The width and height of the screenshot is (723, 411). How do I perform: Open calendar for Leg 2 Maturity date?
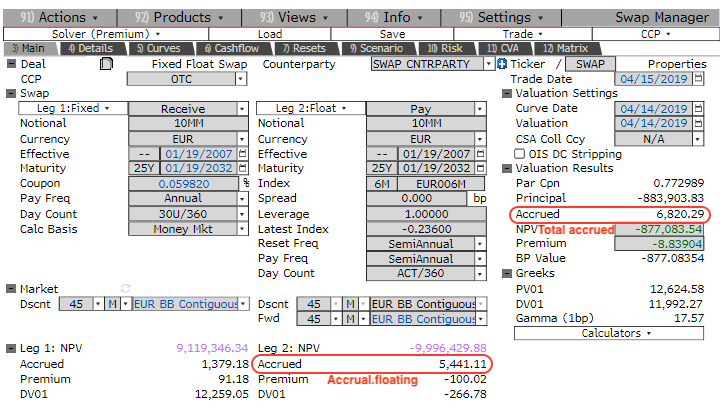pos(477,169)
